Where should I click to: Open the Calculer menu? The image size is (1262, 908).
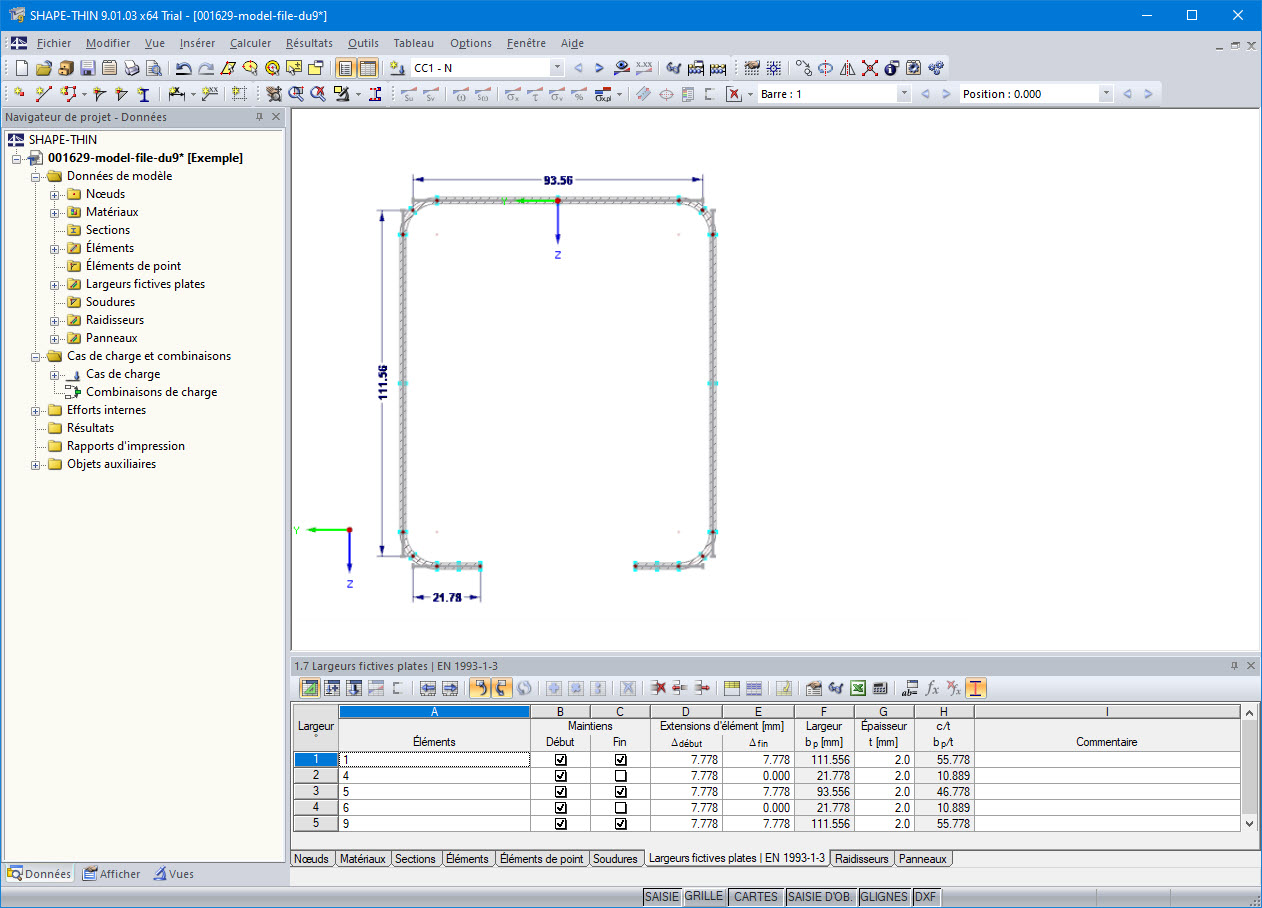250,43
